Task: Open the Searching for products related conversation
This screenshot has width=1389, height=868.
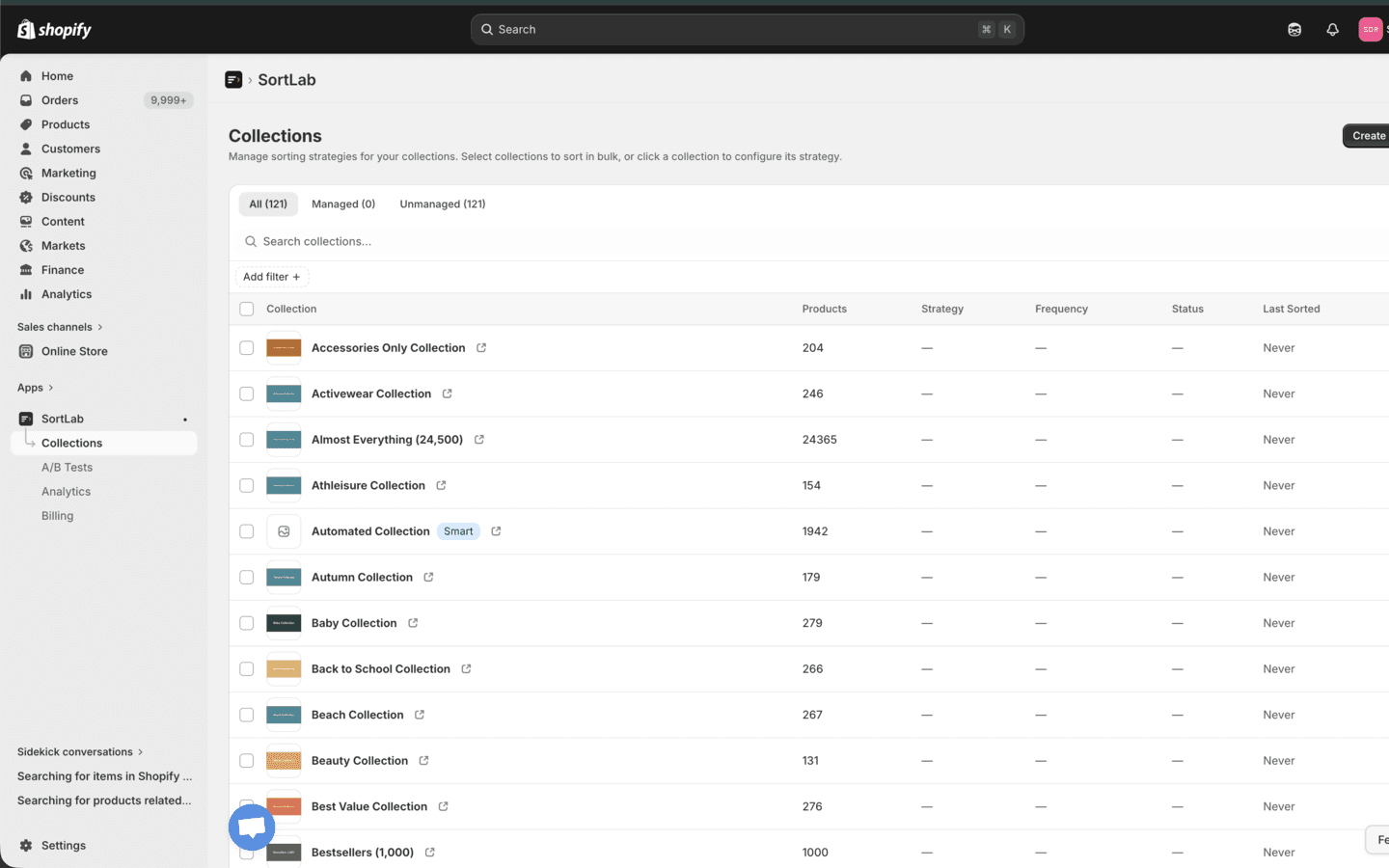Action: click(104, 800)
